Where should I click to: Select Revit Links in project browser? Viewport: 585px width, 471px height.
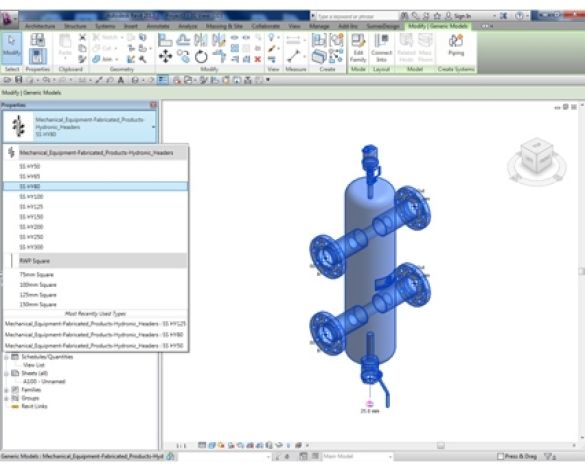(34, 406)
